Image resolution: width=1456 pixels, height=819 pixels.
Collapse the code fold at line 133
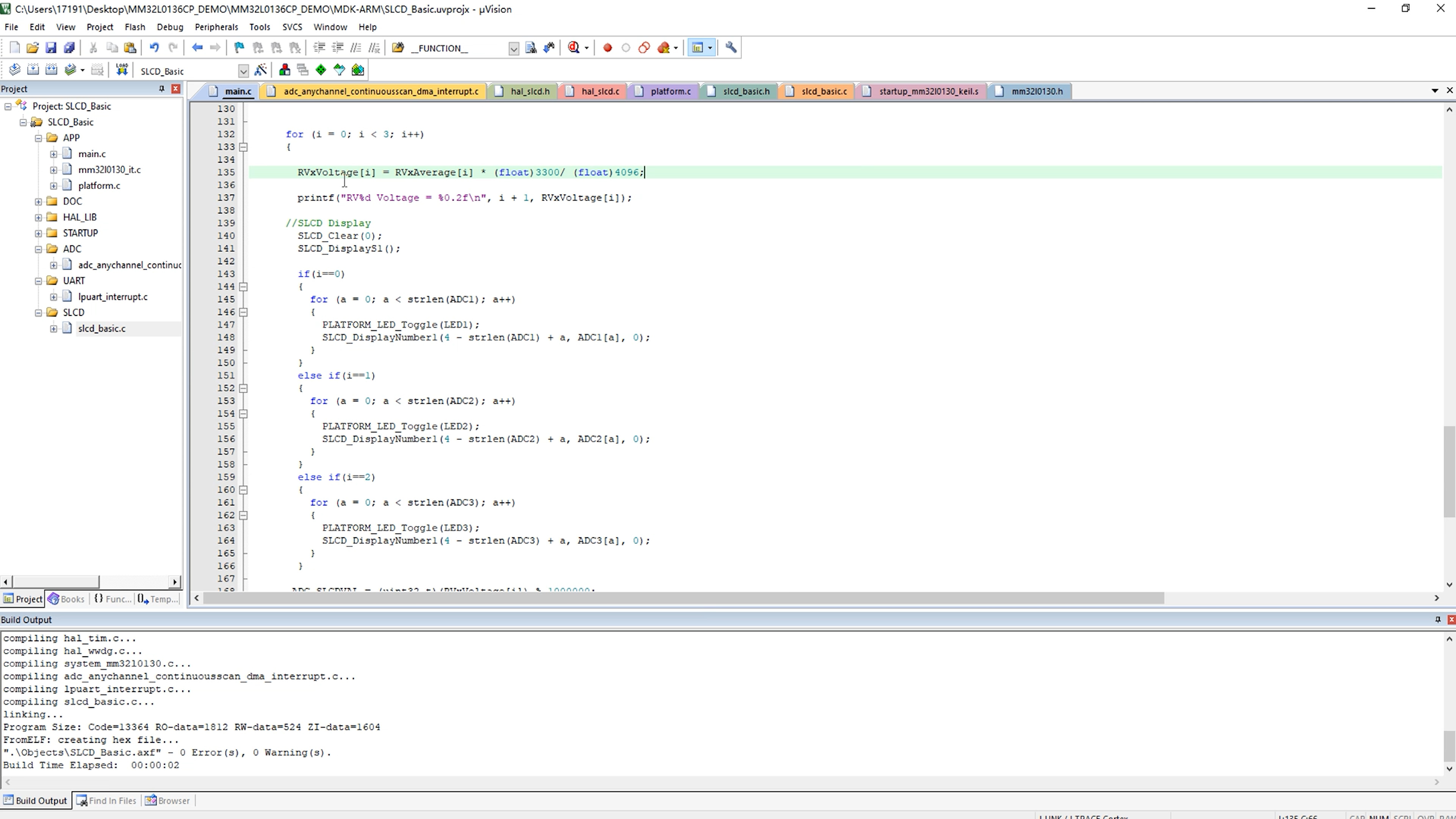243,147
